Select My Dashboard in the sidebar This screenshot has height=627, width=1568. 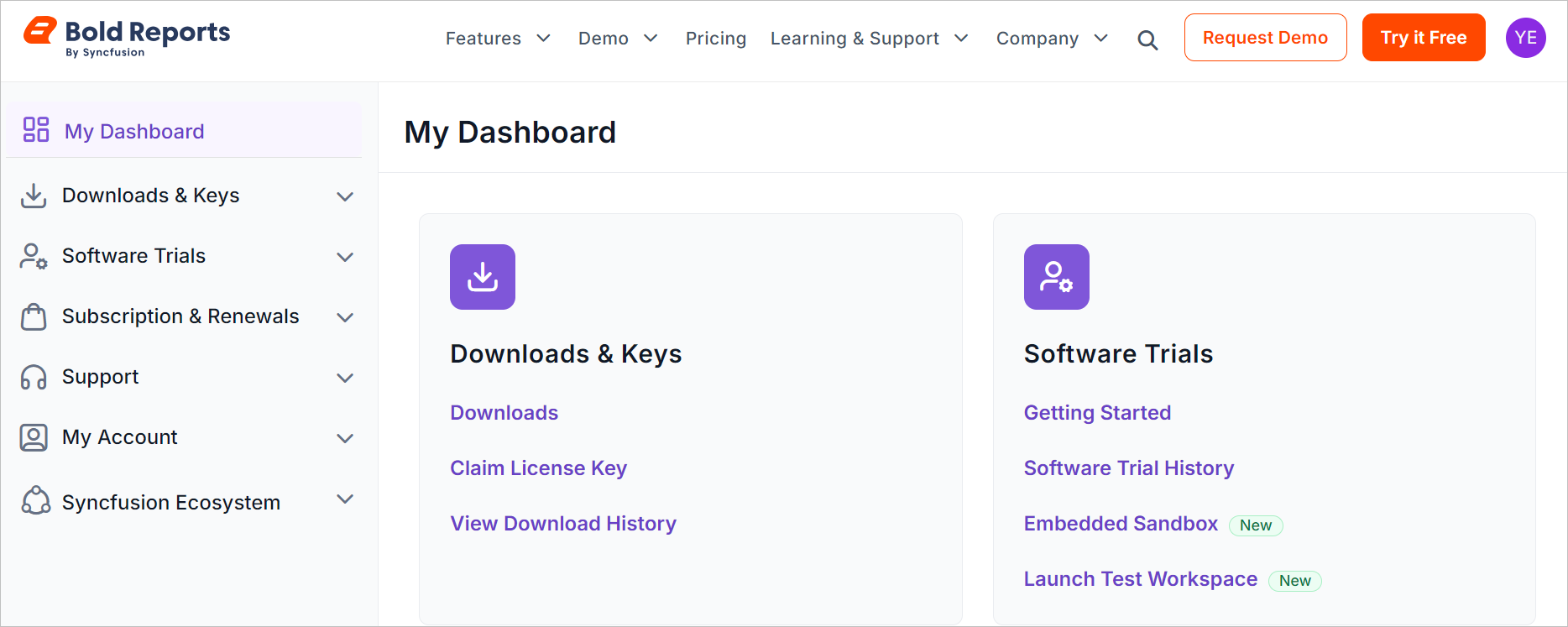pos(184,130)
